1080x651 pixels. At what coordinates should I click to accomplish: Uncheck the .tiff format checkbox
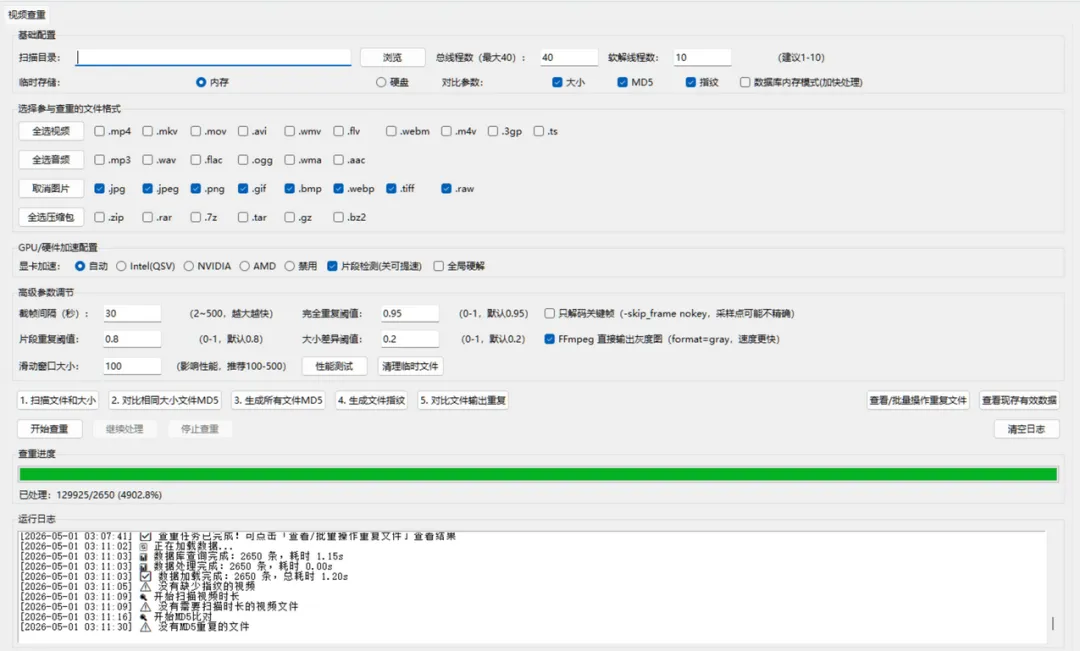[x=391, y=188]
